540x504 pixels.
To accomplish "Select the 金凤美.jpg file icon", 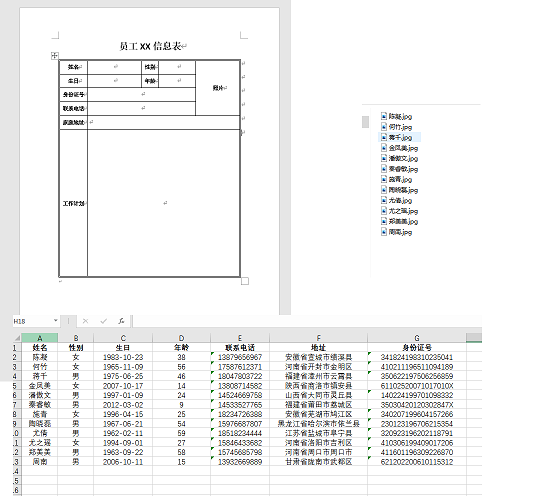I will click(x=384, y=148).
